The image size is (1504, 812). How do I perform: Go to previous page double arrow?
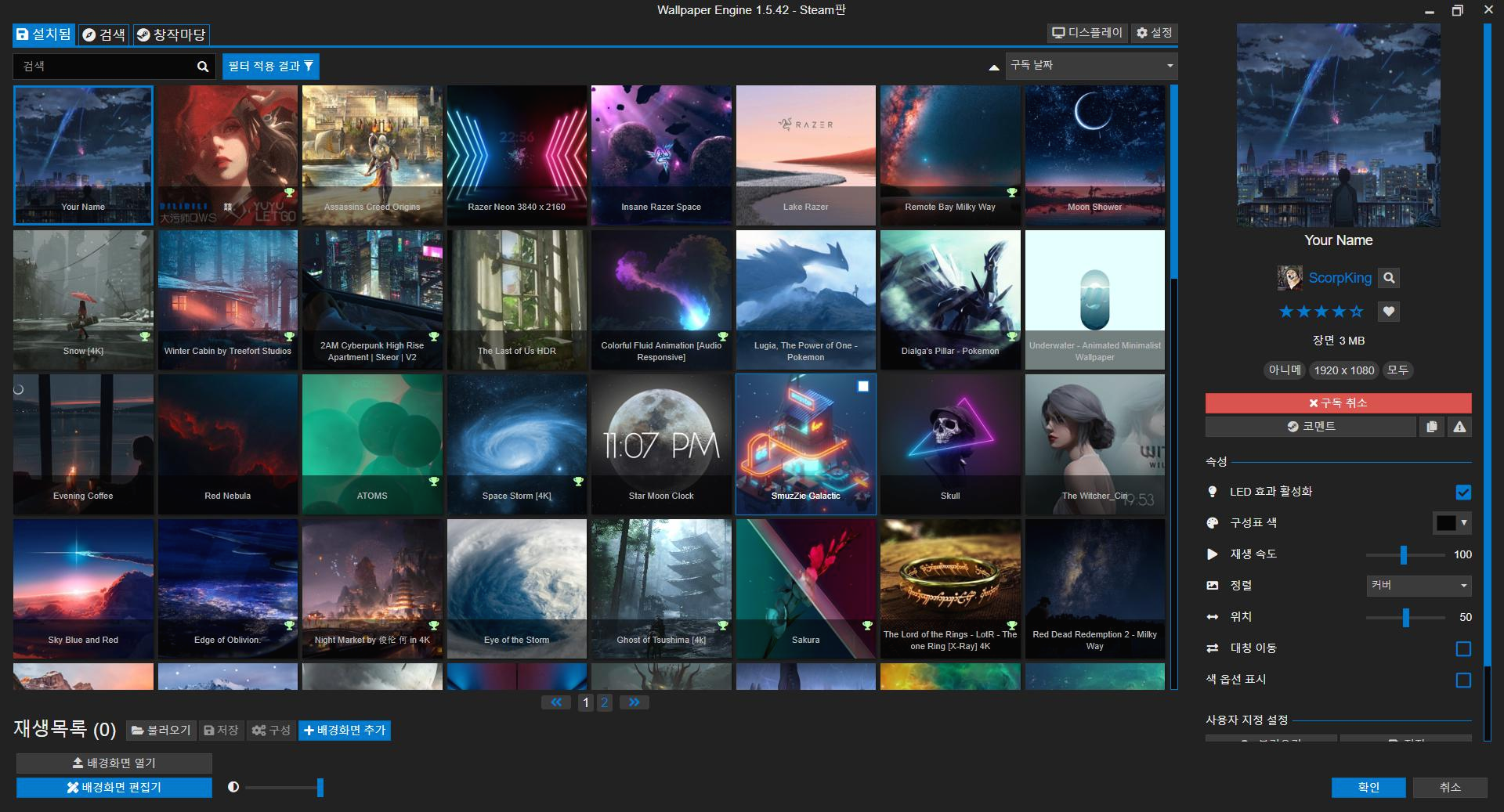coord(556,702)
